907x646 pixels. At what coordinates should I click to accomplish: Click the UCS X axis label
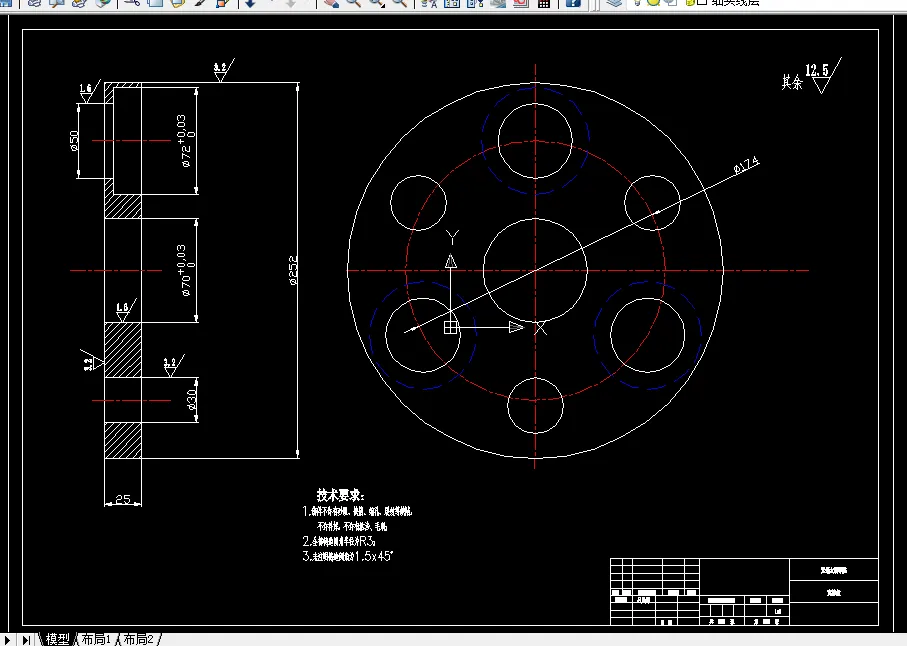coord(540,328)
